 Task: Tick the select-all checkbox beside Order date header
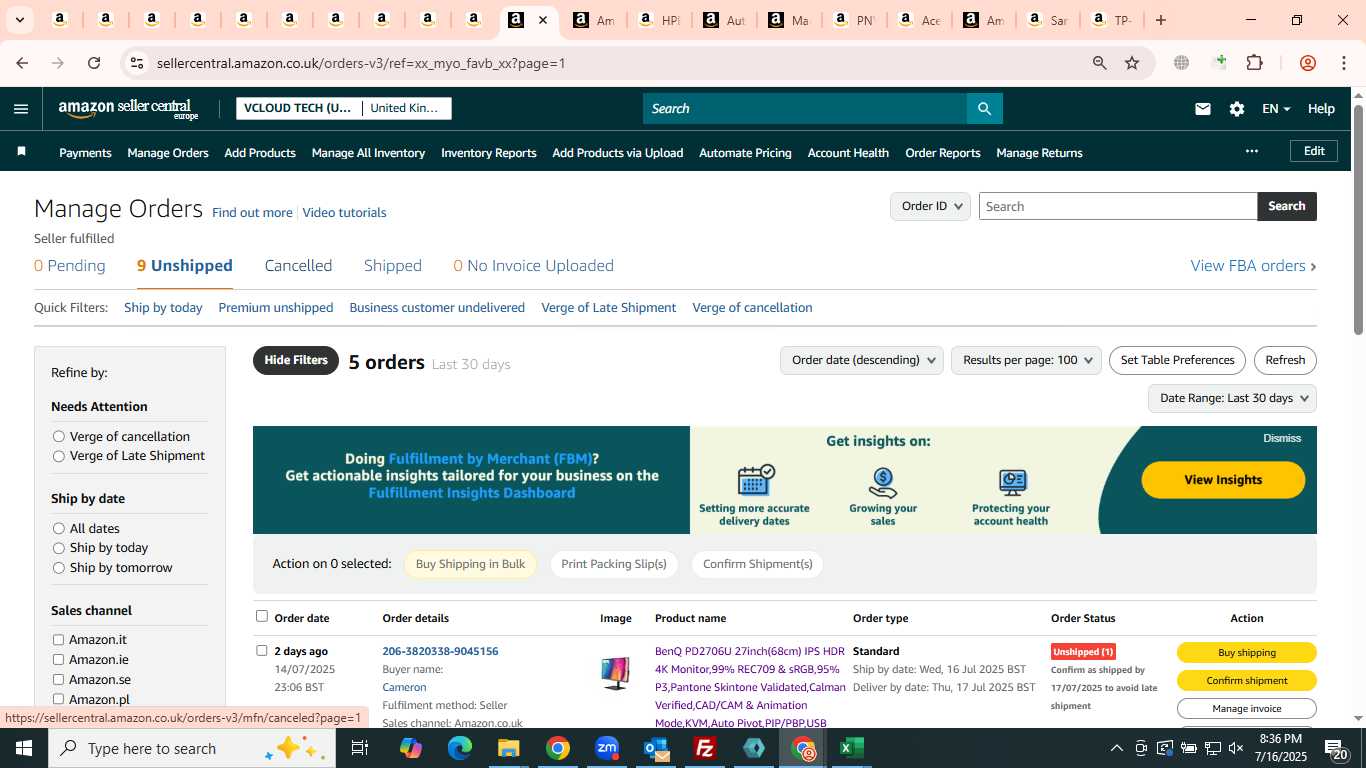(262, 616)
